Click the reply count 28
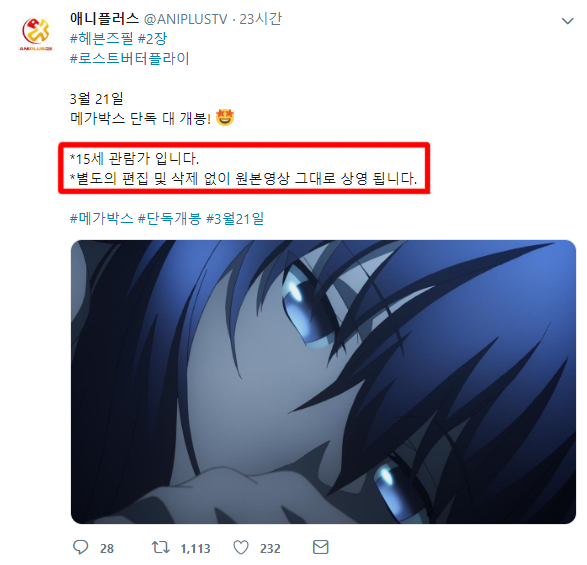 [107, 549]
